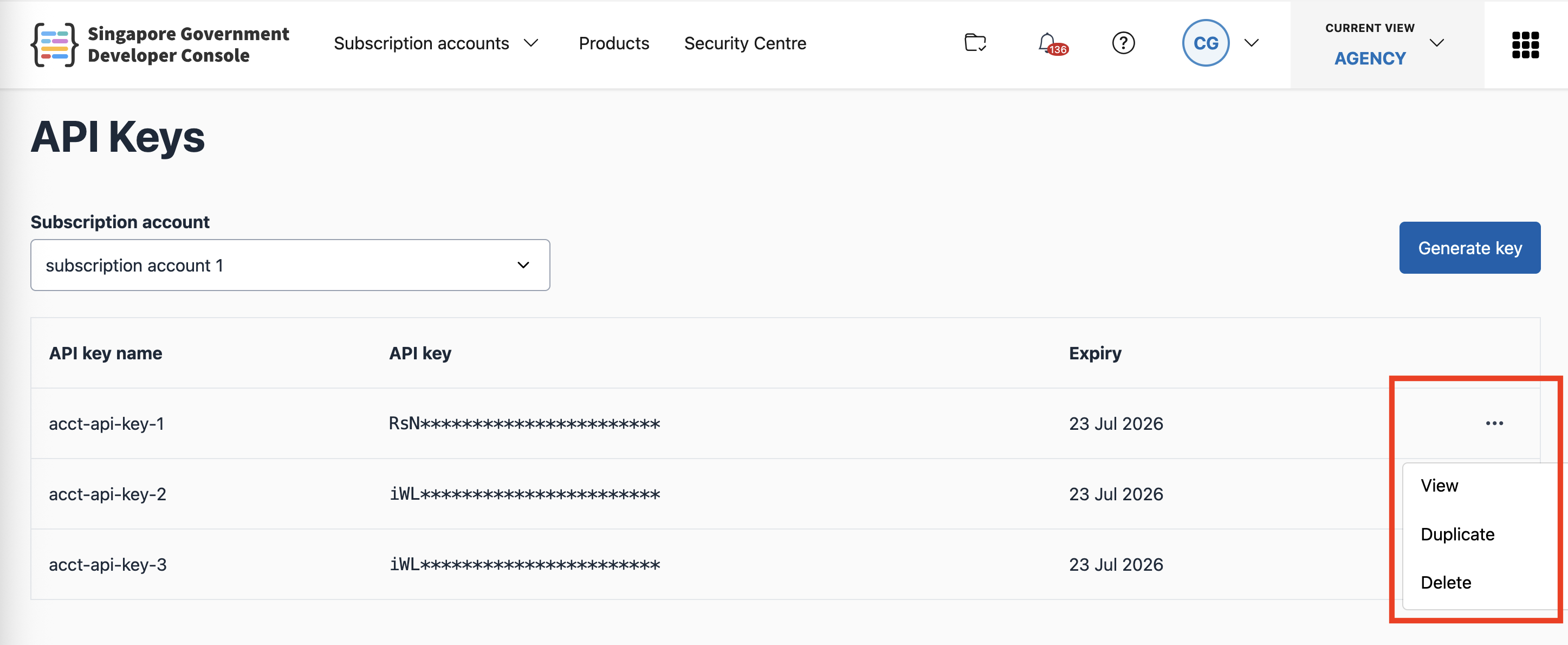Image resolution: width=1568 pixels, height=645 pixels.
Task: Choose Duplicate from the context menu
Action: 1457,534
